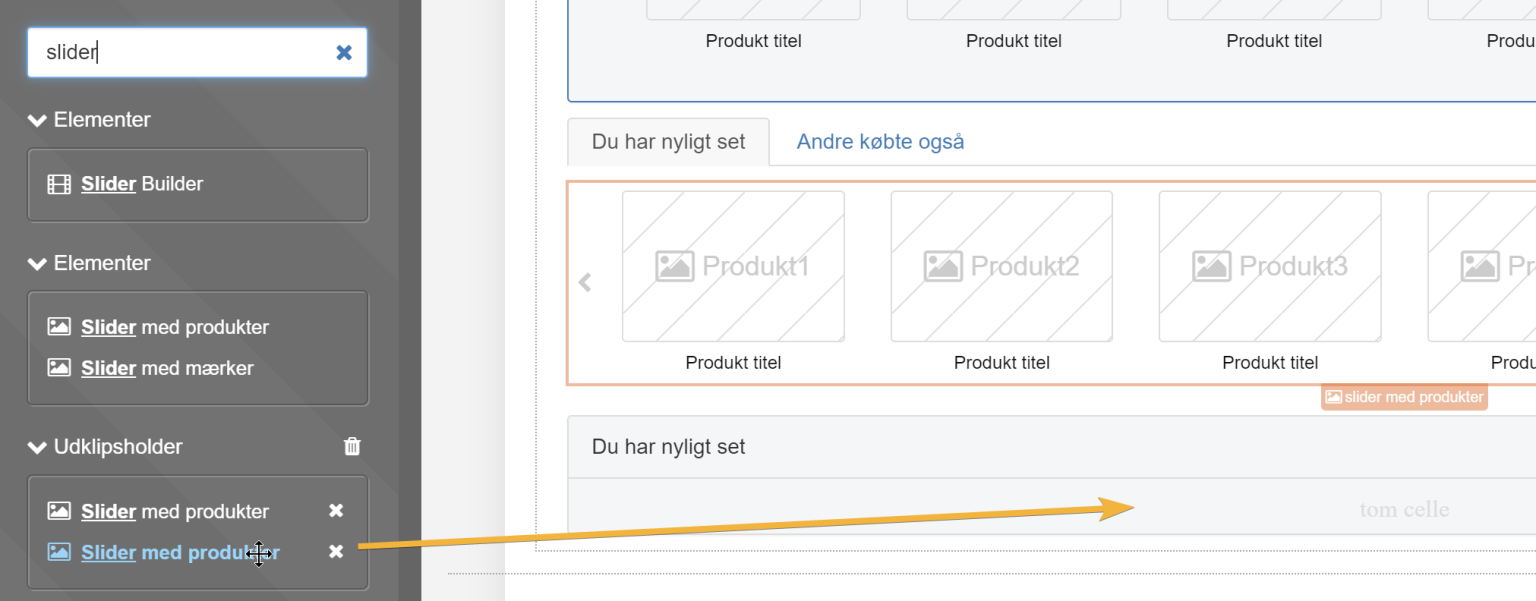Click image icon of Elementer's Slider med produkter
1536x601 pixels.
click(59, 327)
